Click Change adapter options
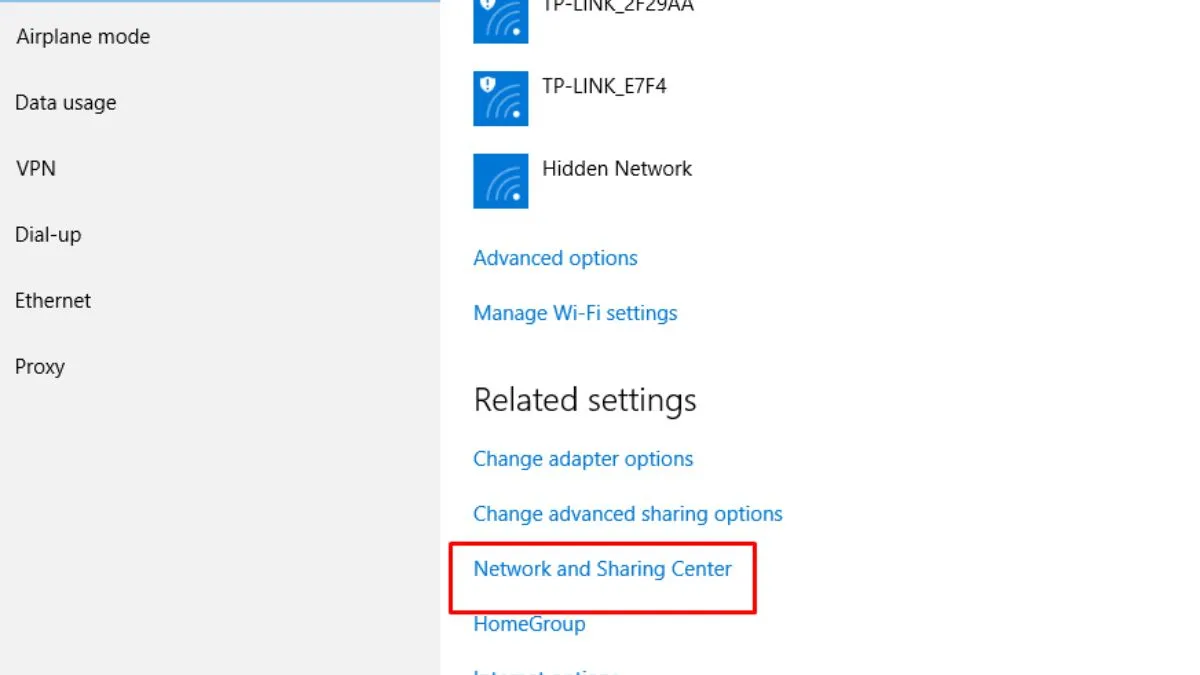This screenshot has width=1200, height=675. [x=583, y=459]
